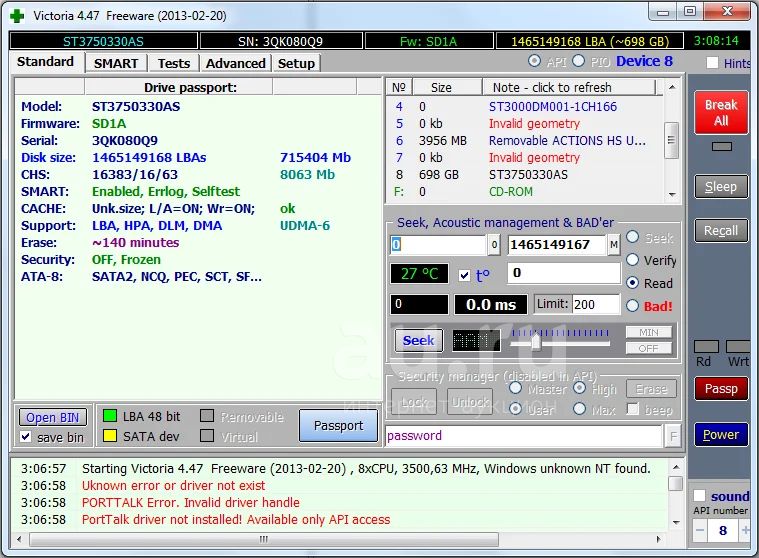Click the gray Virtual indicator box

point(207,436)
